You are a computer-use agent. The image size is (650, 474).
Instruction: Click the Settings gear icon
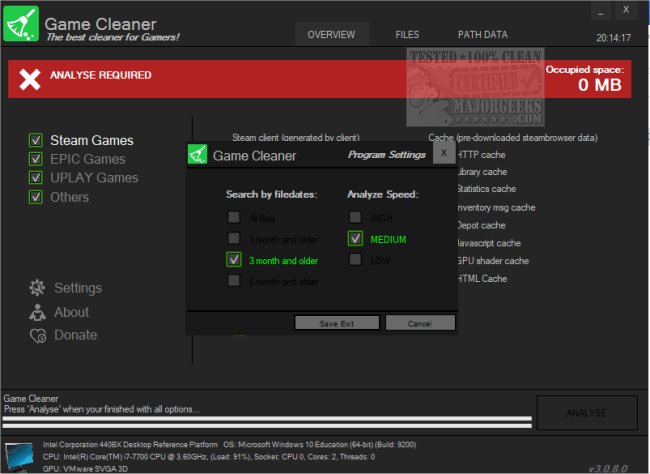[37, 287]
